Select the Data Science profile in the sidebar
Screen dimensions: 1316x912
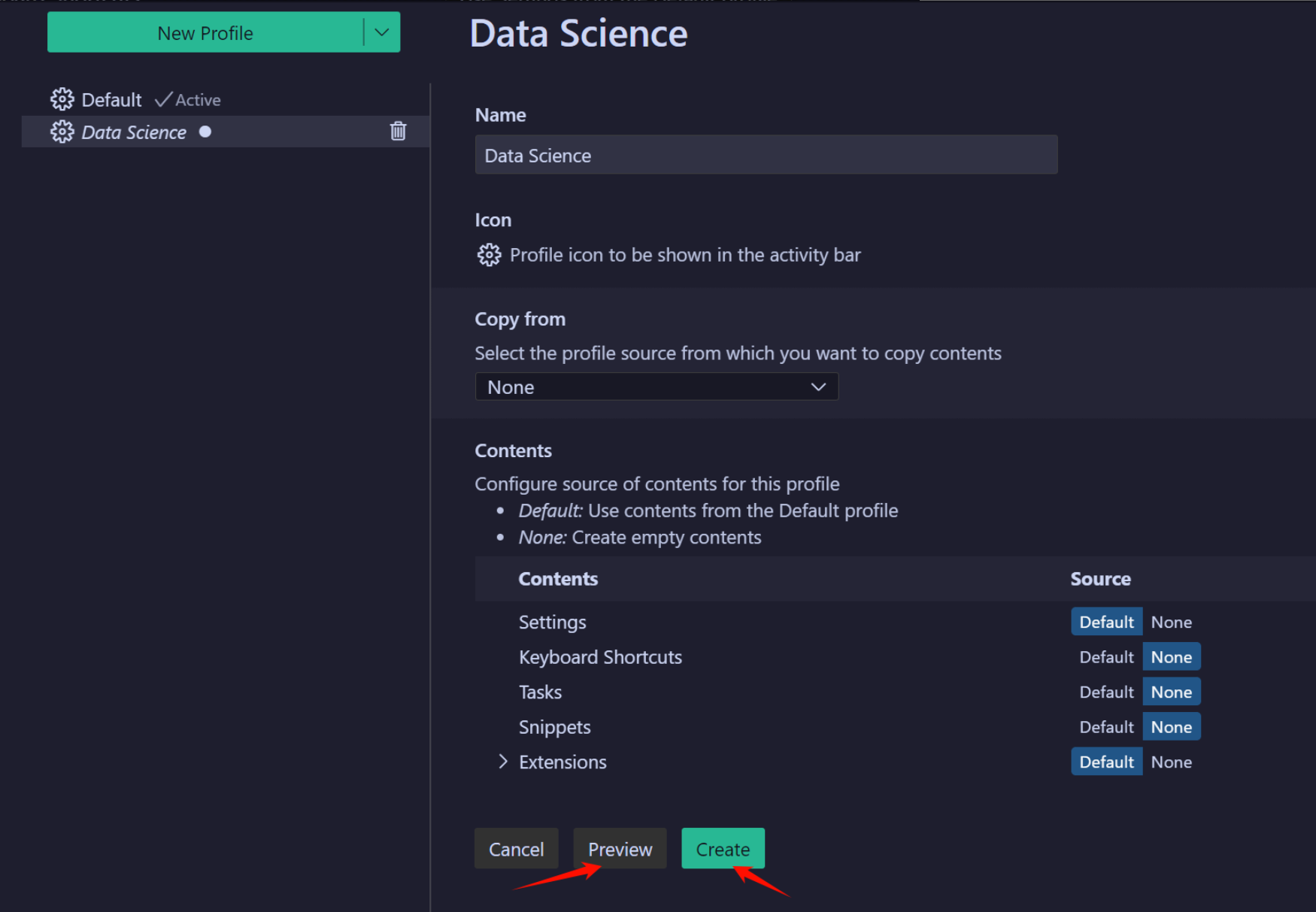point(134,132)
